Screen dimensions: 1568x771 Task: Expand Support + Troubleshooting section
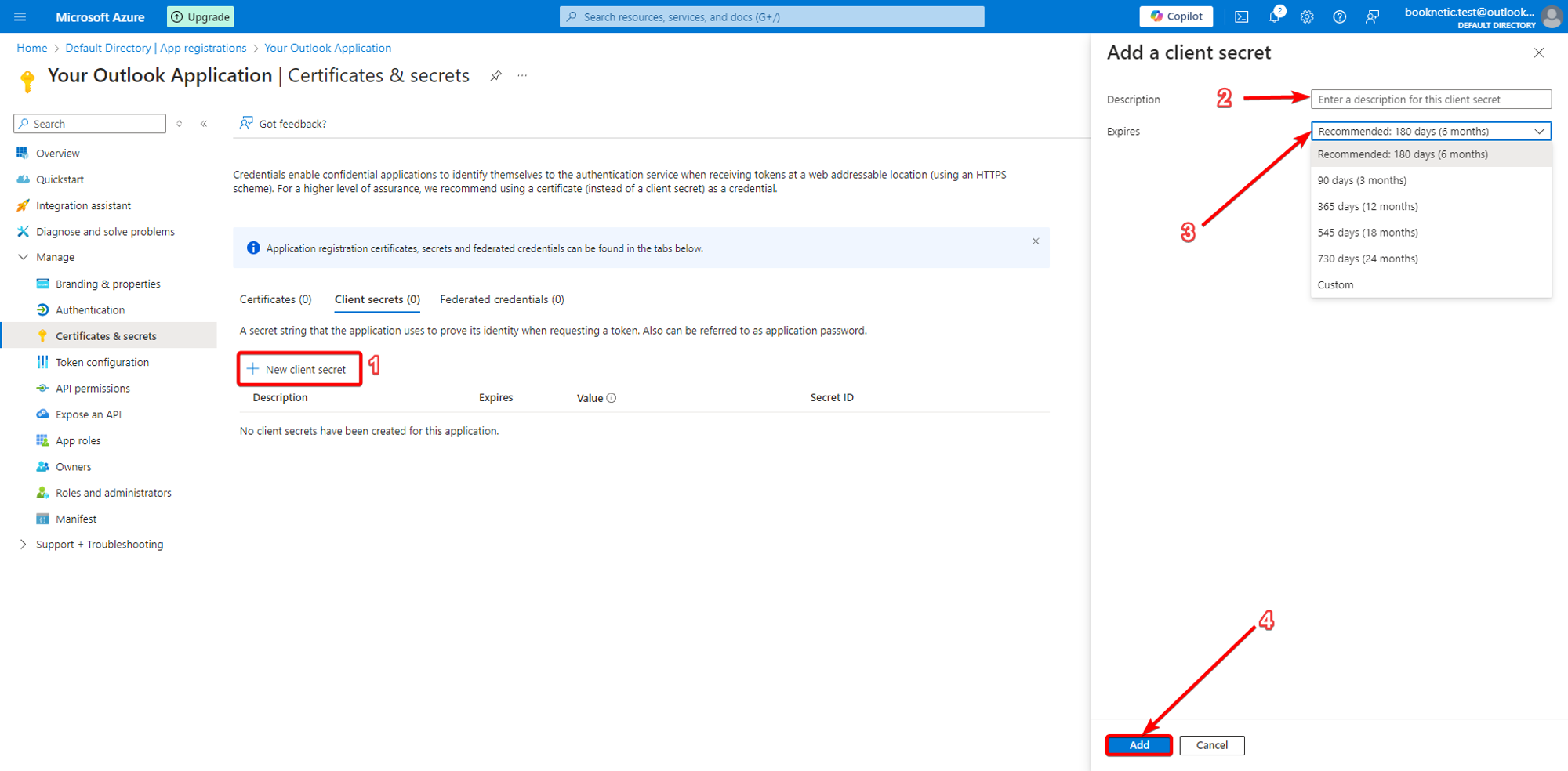[23, 545]
